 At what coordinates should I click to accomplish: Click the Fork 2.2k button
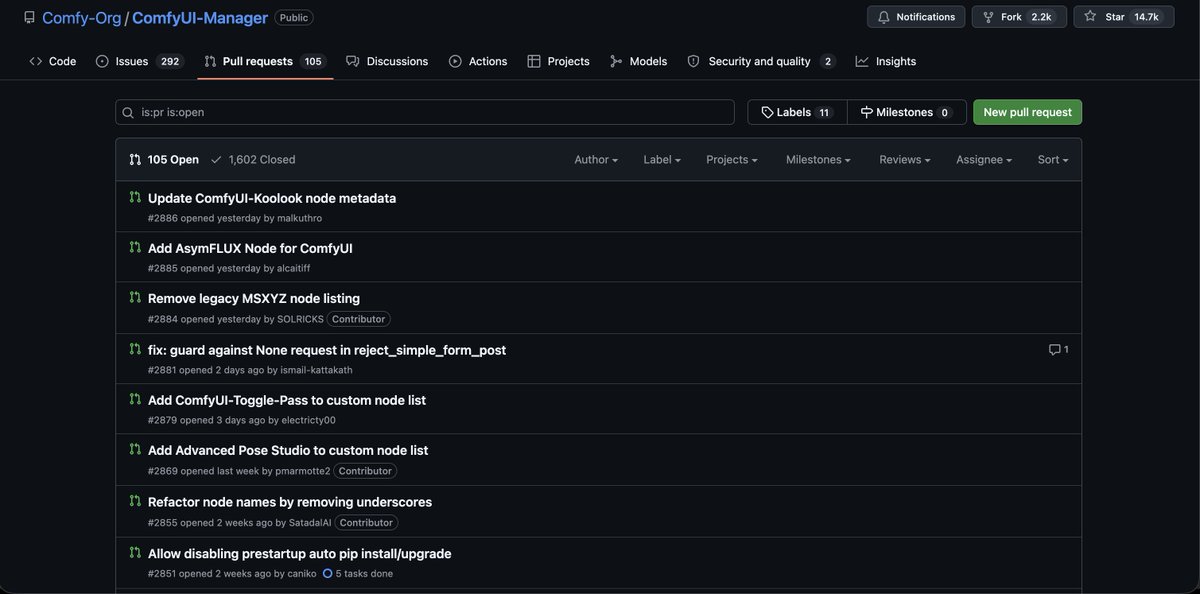point(1019,17)
